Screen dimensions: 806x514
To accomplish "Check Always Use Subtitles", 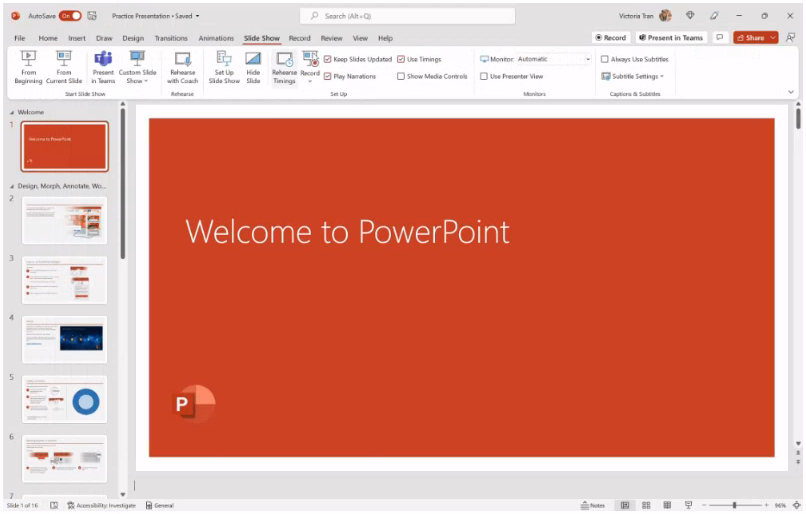I will click(604, 59).
